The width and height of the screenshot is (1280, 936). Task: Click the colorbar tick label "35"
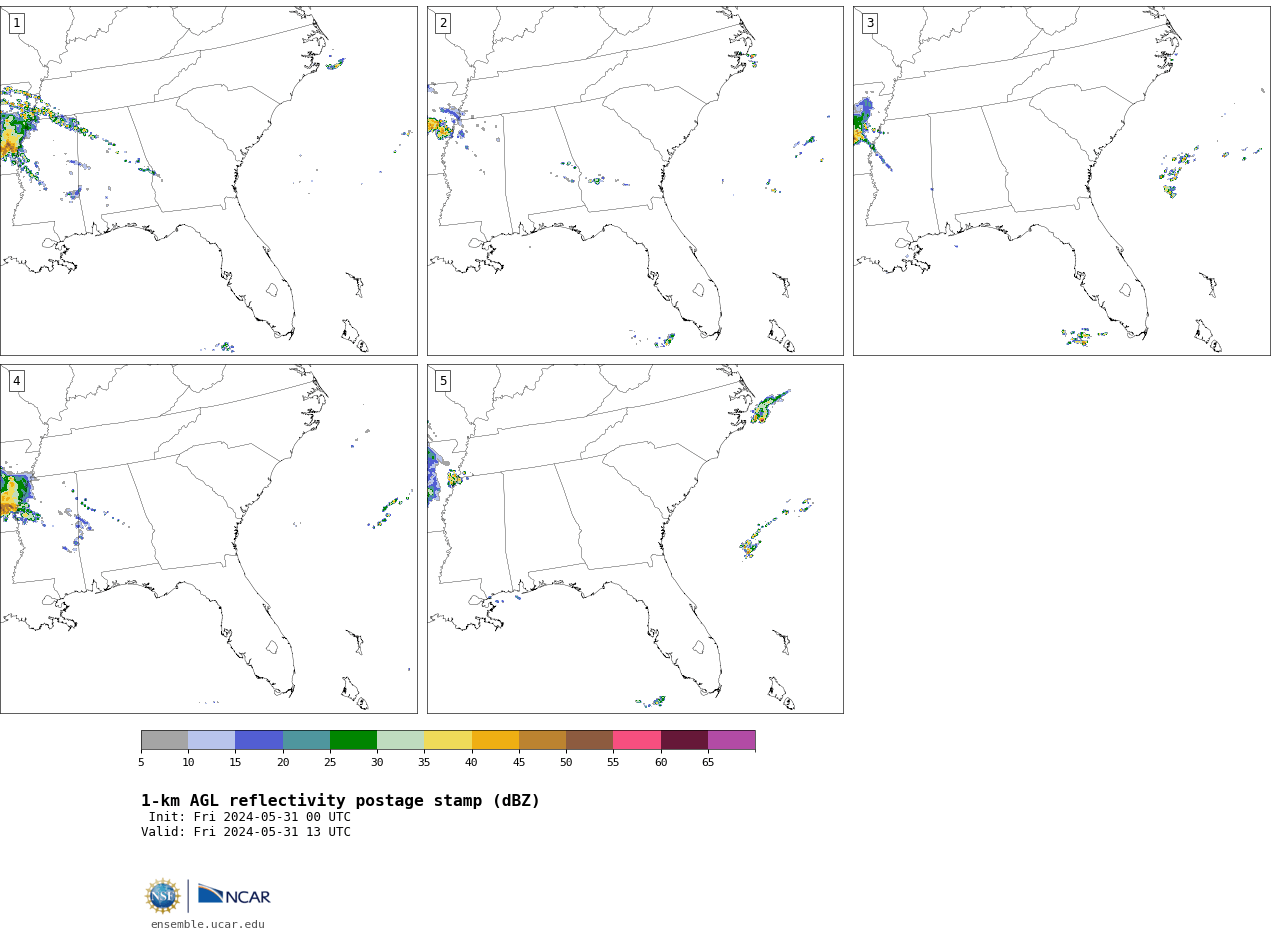coord(424,763)
